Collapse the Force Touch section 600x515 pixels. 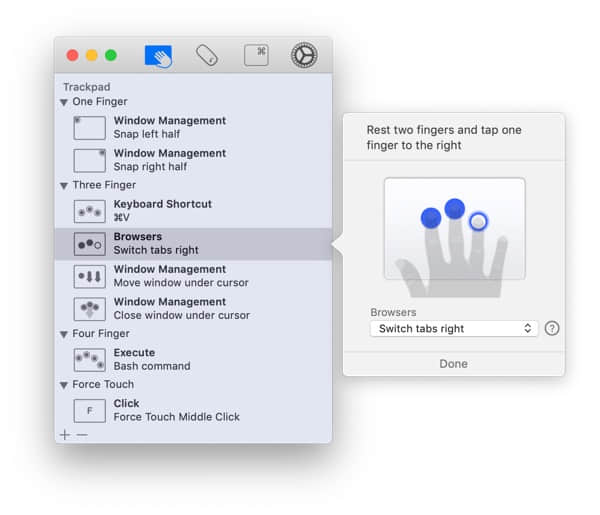point(64,385)
